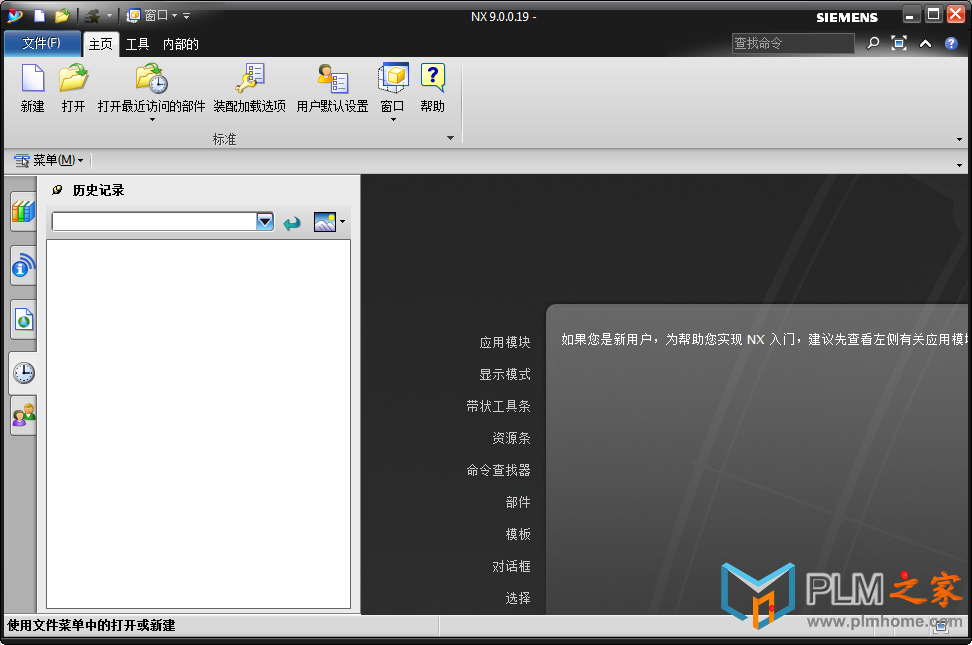Open the info broadcast resource bar tab
972x645 pixels.
point(24,265)
